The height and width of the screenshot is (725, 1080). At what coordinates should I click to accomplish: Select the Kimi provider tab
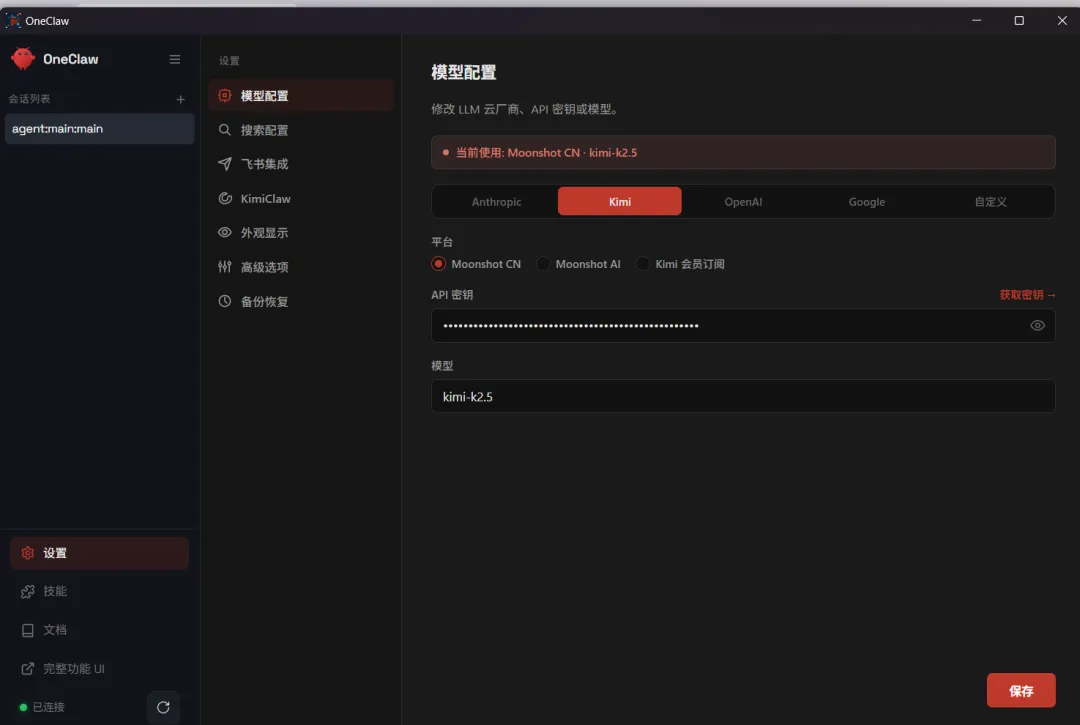click(x=619, y=202)
